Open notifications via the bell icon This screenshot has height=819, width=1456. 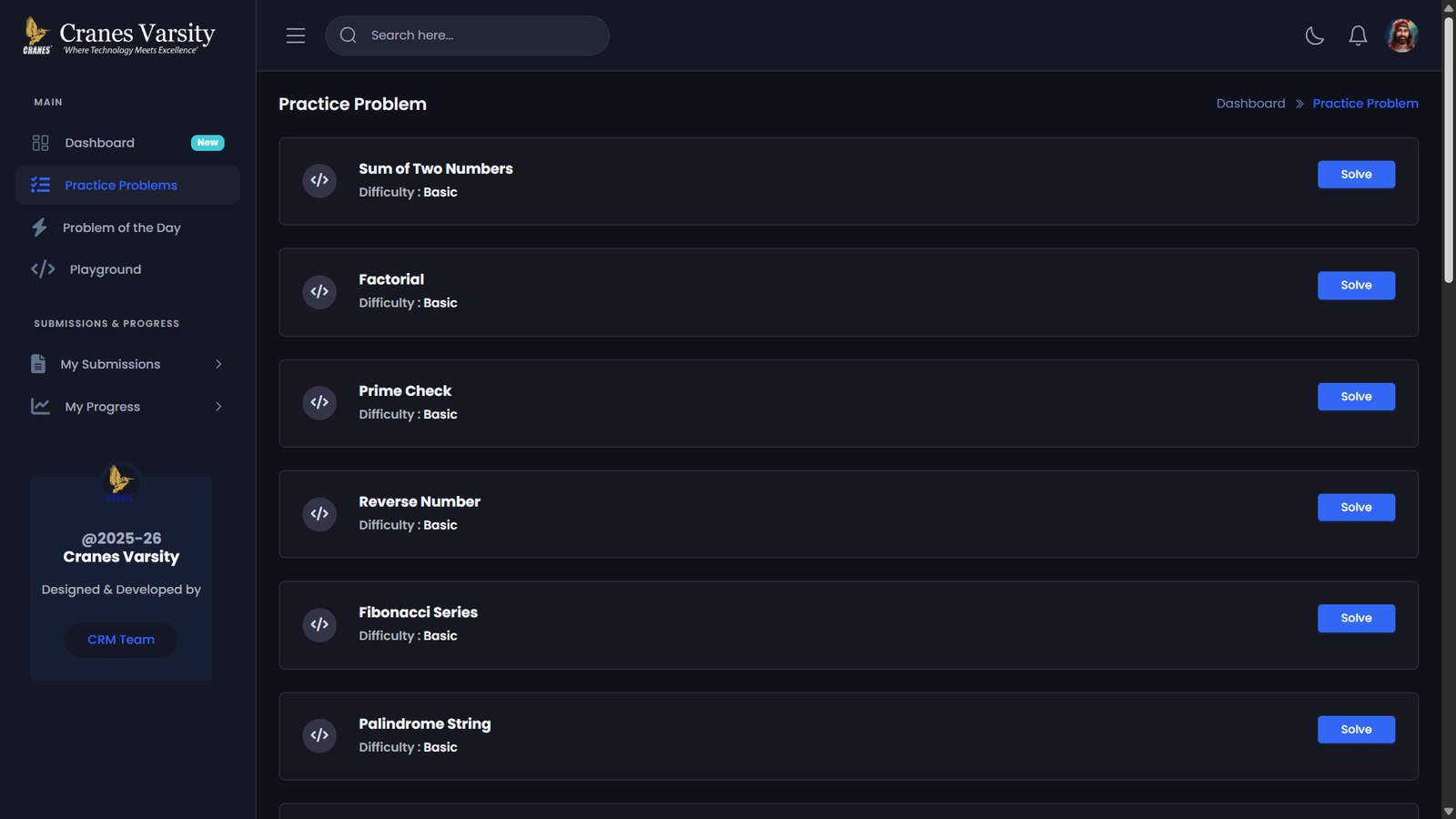(x=1358, y=35)
